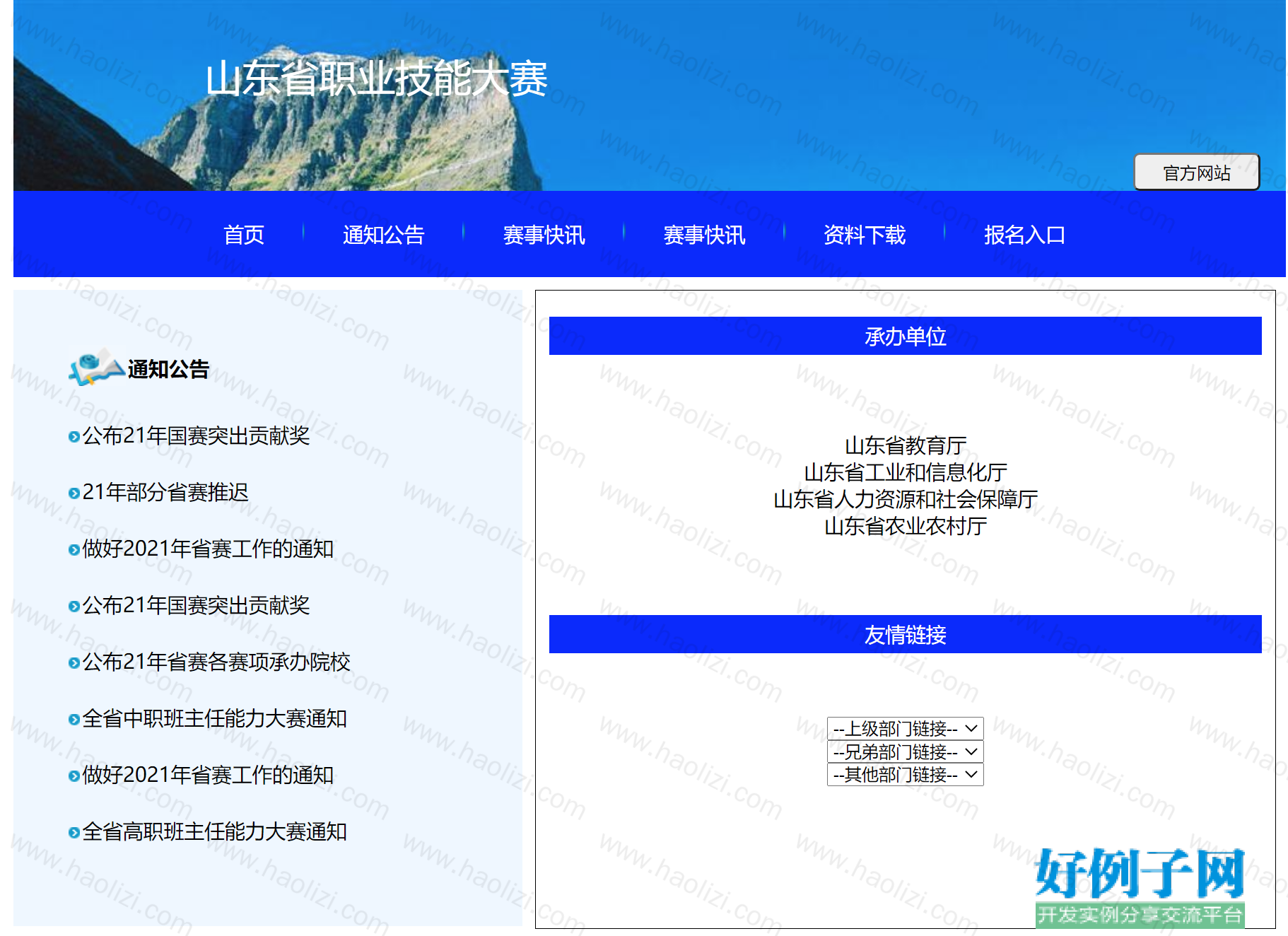1288x936 pixels.
Task: Click the bullet icon beside 全省中职班主任能力大赛通知
Action: (74, 720)
